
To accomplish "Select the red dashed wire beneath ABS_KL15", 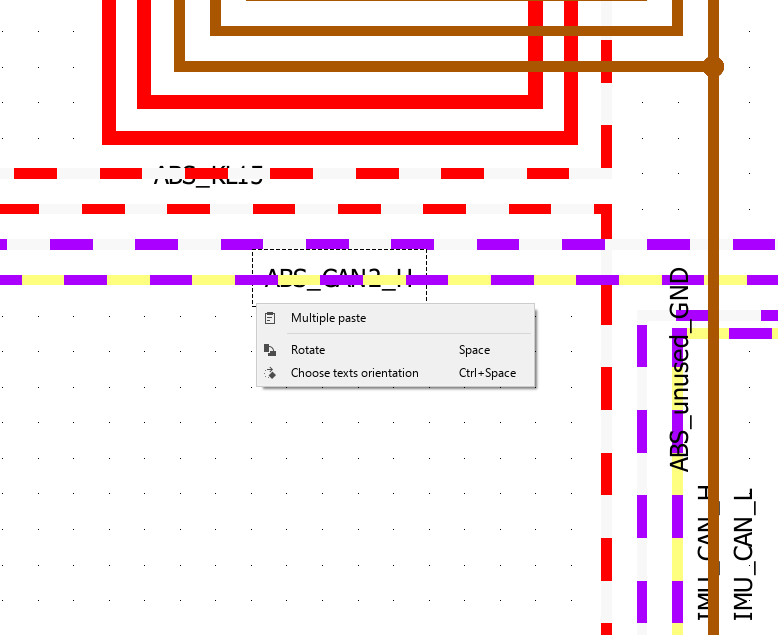I will tap(300, 209).
